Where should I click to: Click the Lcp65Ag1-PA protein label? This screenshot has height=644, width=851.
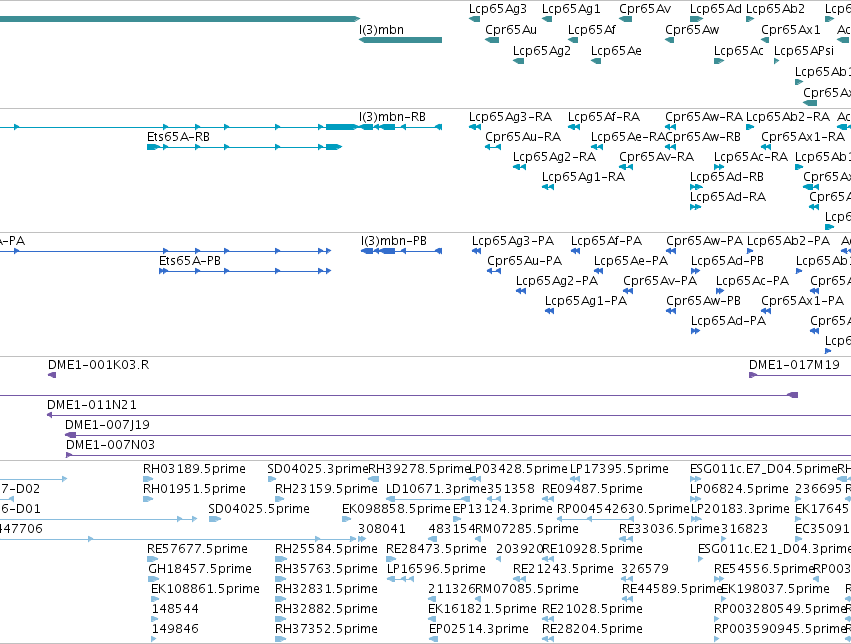pyautogui.click(x=586, y=301)
